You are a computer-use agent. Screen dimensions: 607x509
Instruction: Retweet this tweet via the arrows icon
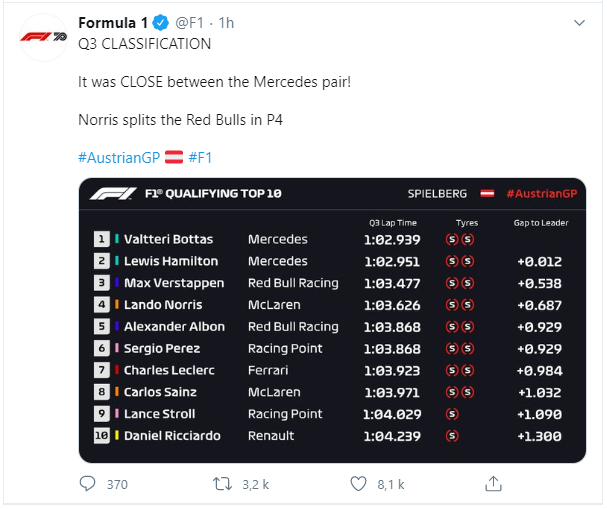(222, 484)
